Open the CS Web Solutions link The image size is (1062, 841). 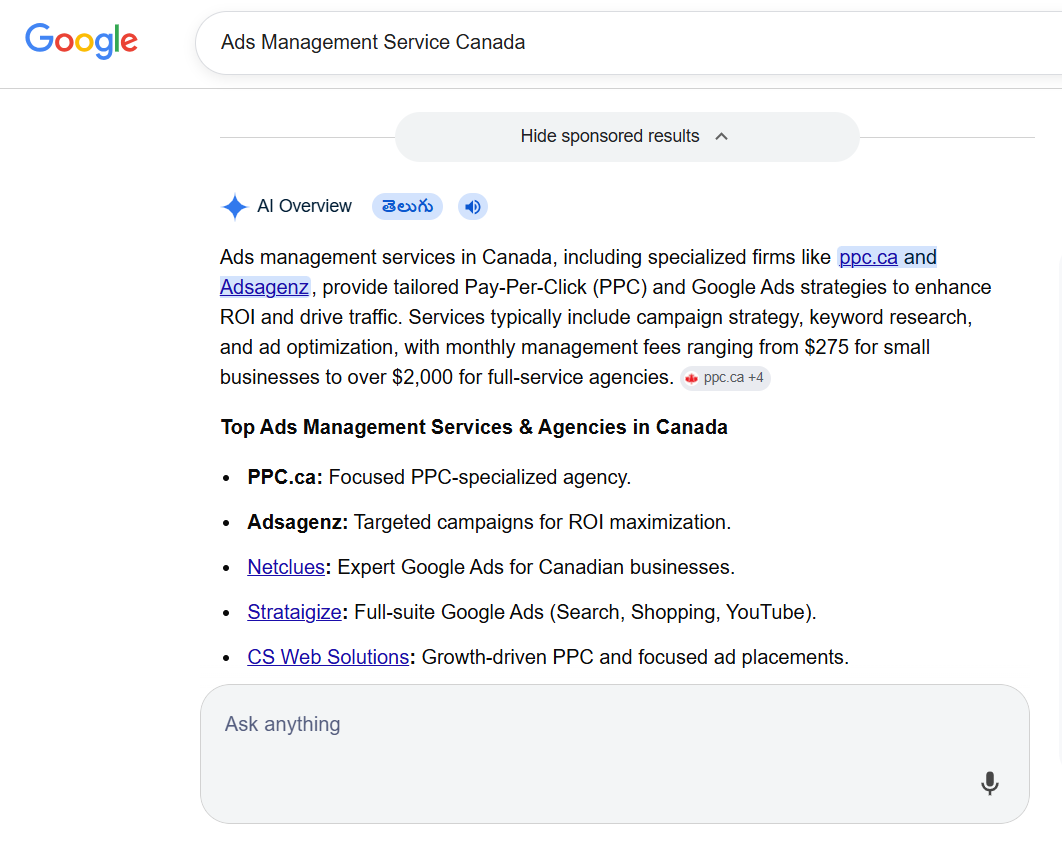(x=328, y=657)
